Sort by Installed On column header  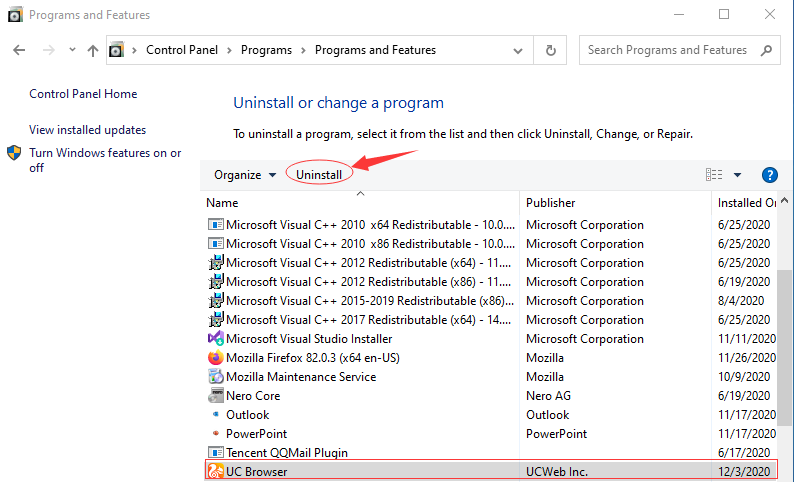[747, 203]
